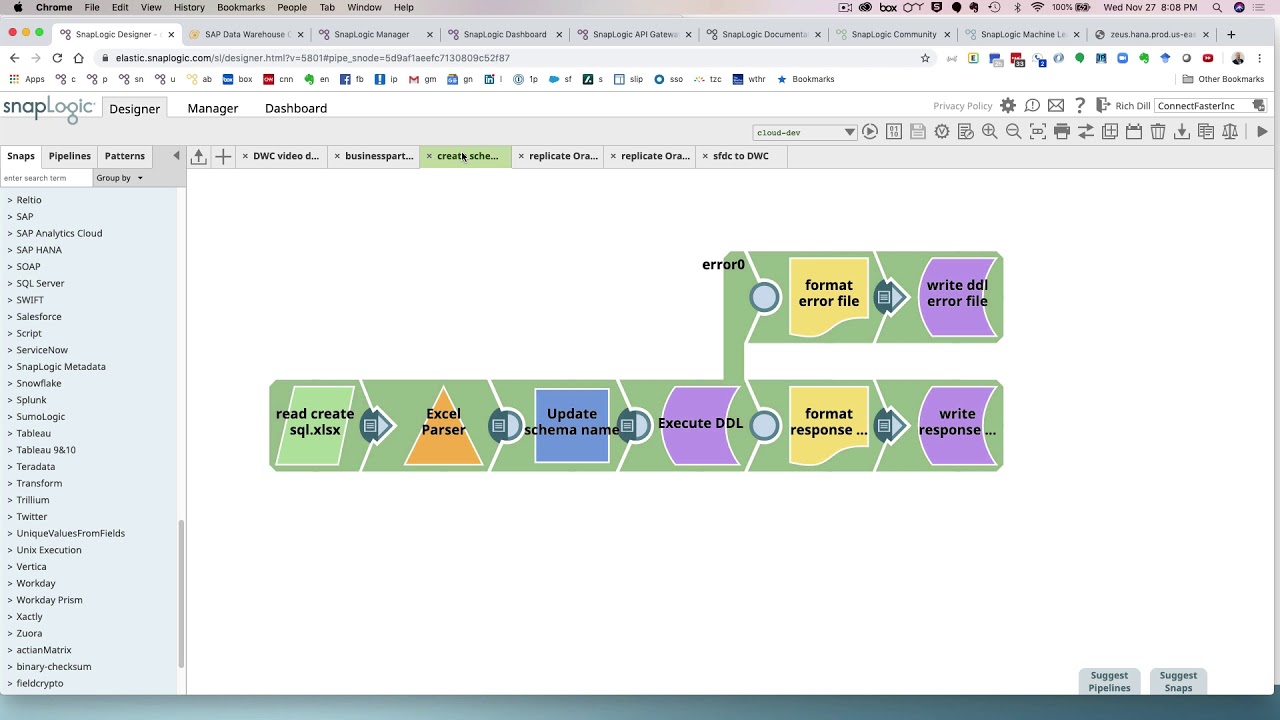This screenshot has width=1280, height=720.
Task: Fit the pipeline to the screen
Action: coord(1038,132)
